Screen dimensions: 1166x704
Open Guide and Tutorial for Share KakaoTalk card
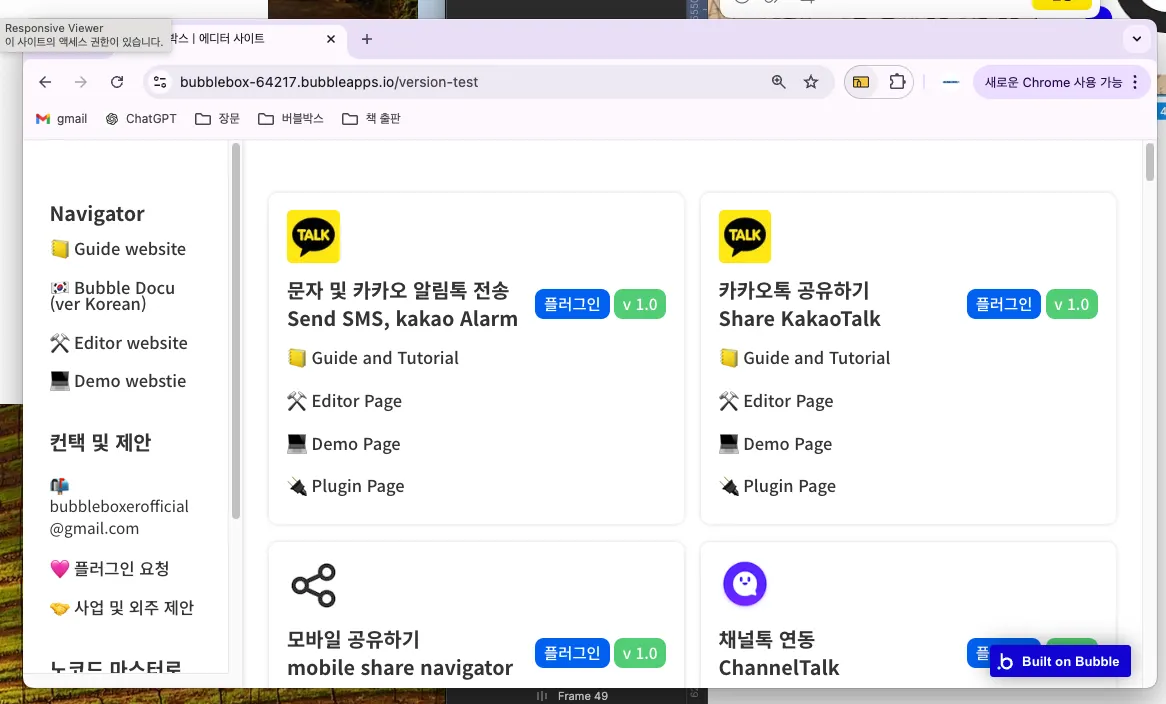click(x=805, y=358)
